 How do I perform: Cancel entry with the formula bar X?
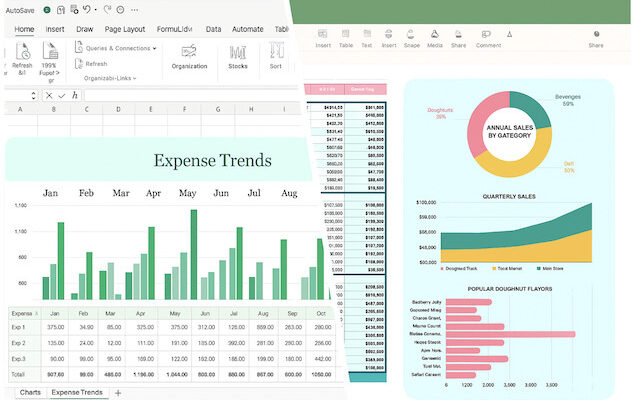49,96
